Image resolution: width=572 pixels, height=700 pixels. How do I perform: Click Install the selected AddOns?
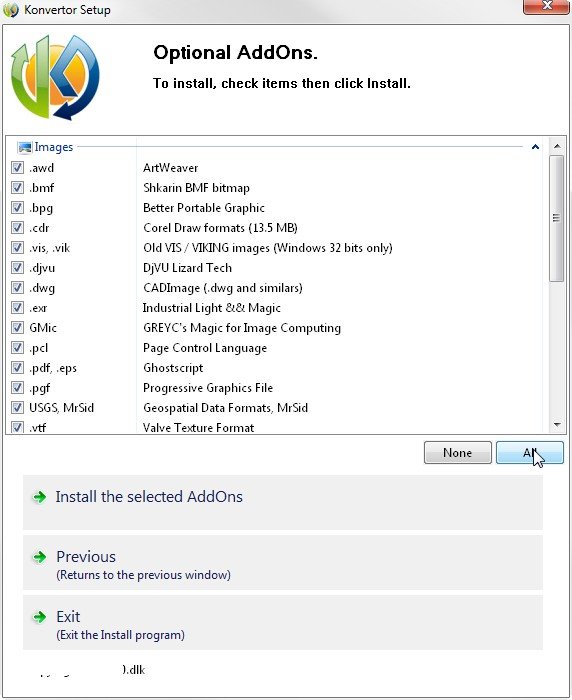pos(283,502)
